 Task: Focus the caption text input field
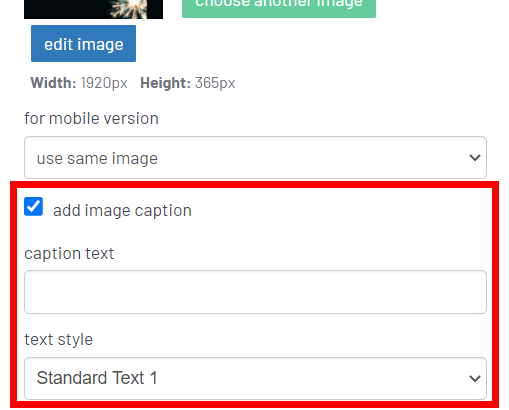(255, 292)
